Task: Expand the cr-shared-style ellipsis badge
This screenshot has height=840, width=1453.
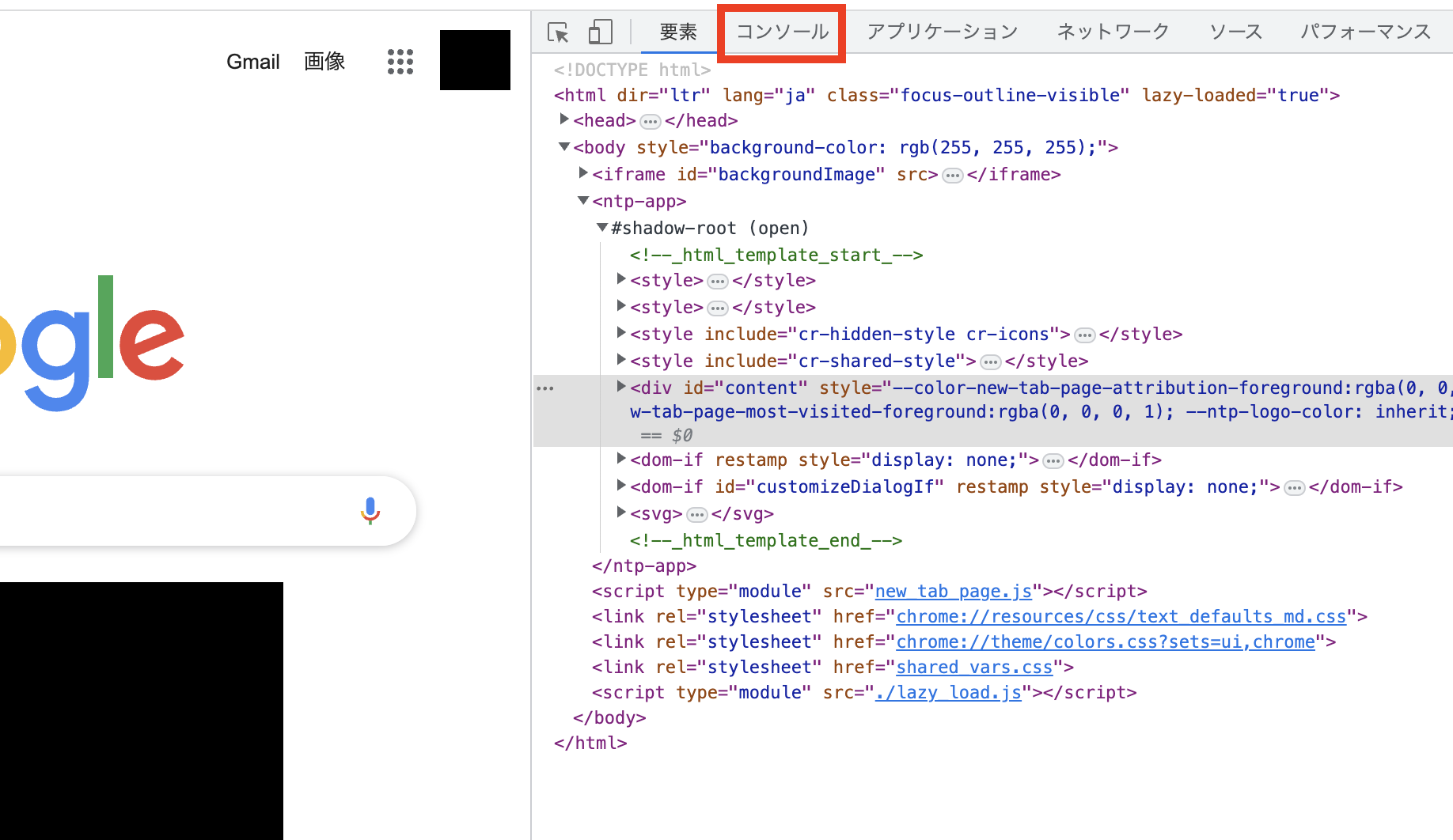Action: (x=991, y=362)
